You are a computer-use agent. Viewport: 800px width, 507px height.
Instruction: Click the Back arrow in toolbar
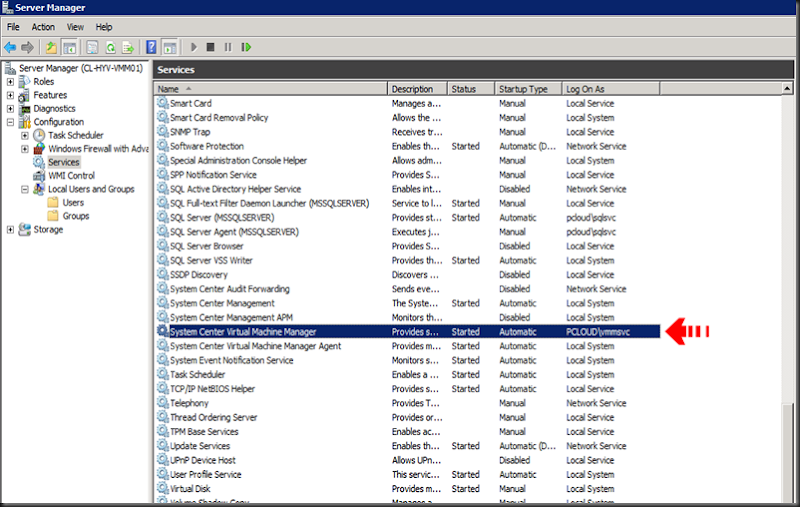pyautogui.click(x=10, y=47)
